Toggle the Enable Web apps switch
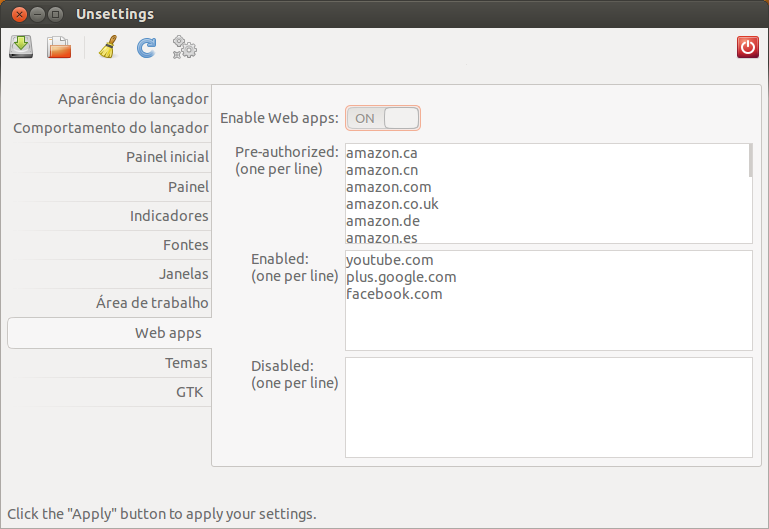Viewport: 769px width, 529px height. click(383, 118)
